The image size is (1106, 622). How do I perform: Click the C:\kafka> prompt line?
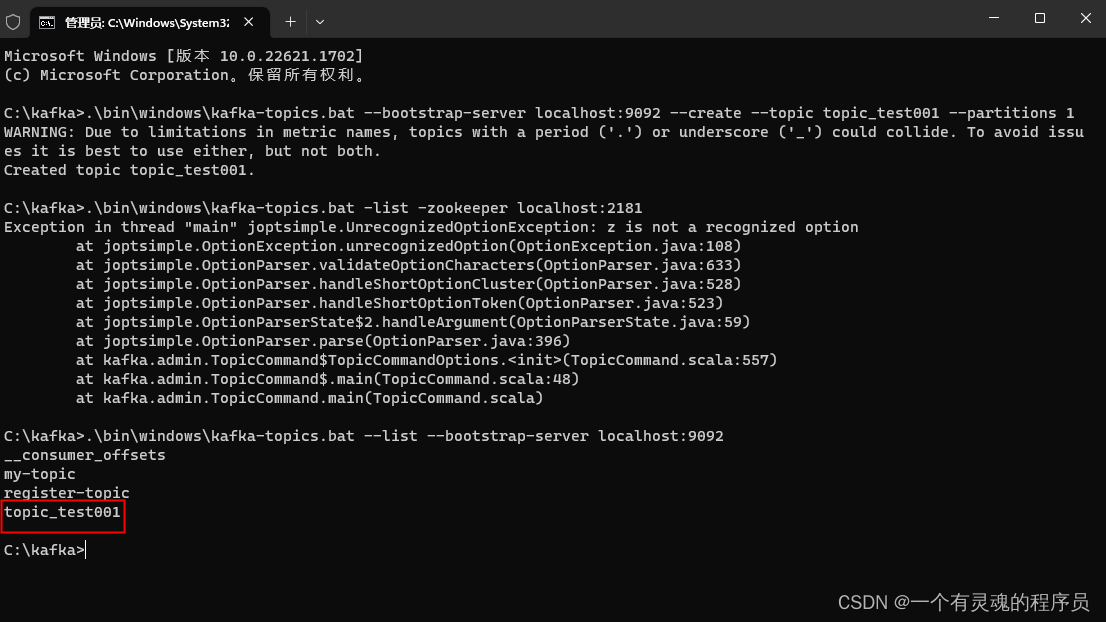(41, 550)
